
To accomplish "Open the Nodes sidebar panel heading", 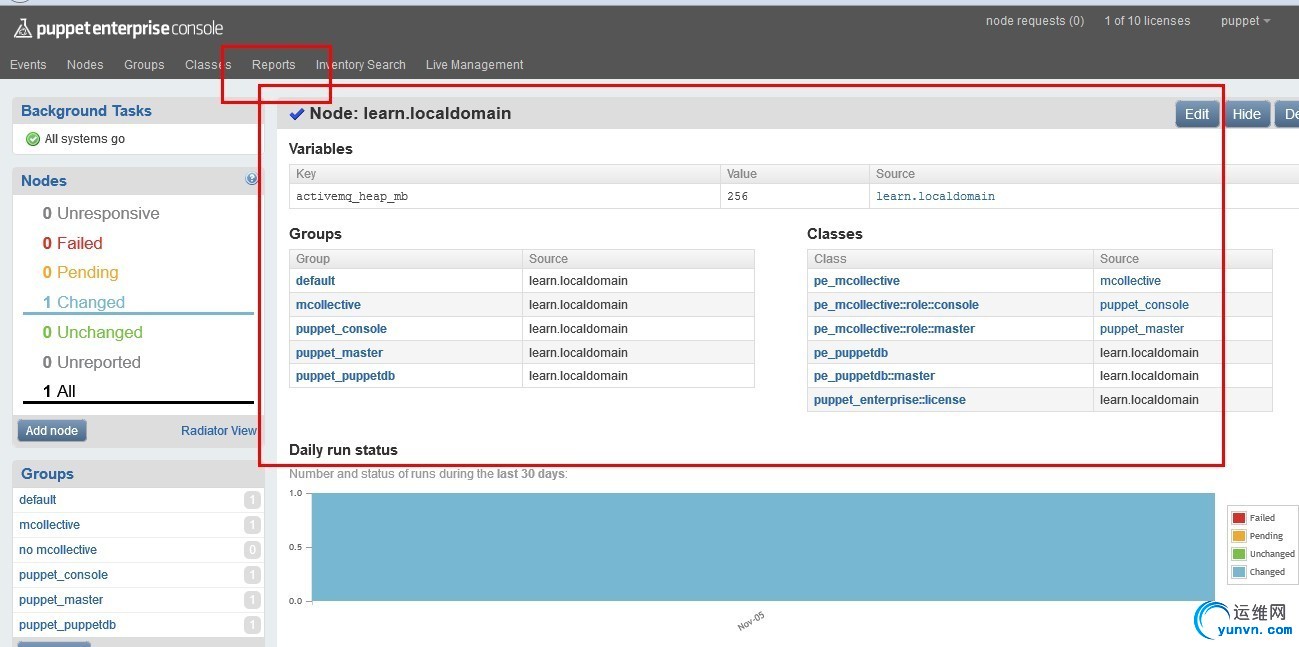I will 44,181.
